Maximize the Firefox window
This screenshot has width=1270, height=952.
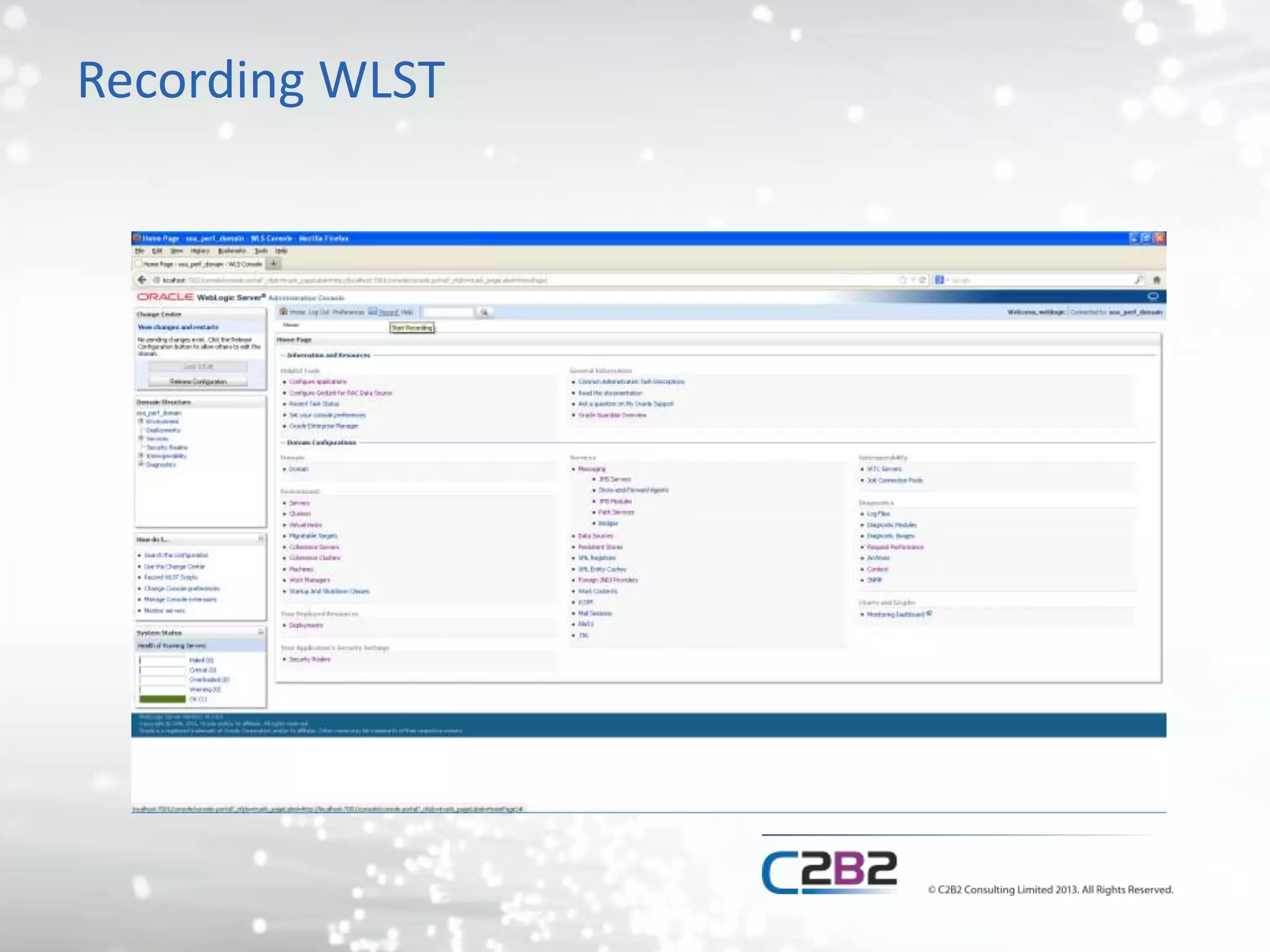pos(1146,238)
